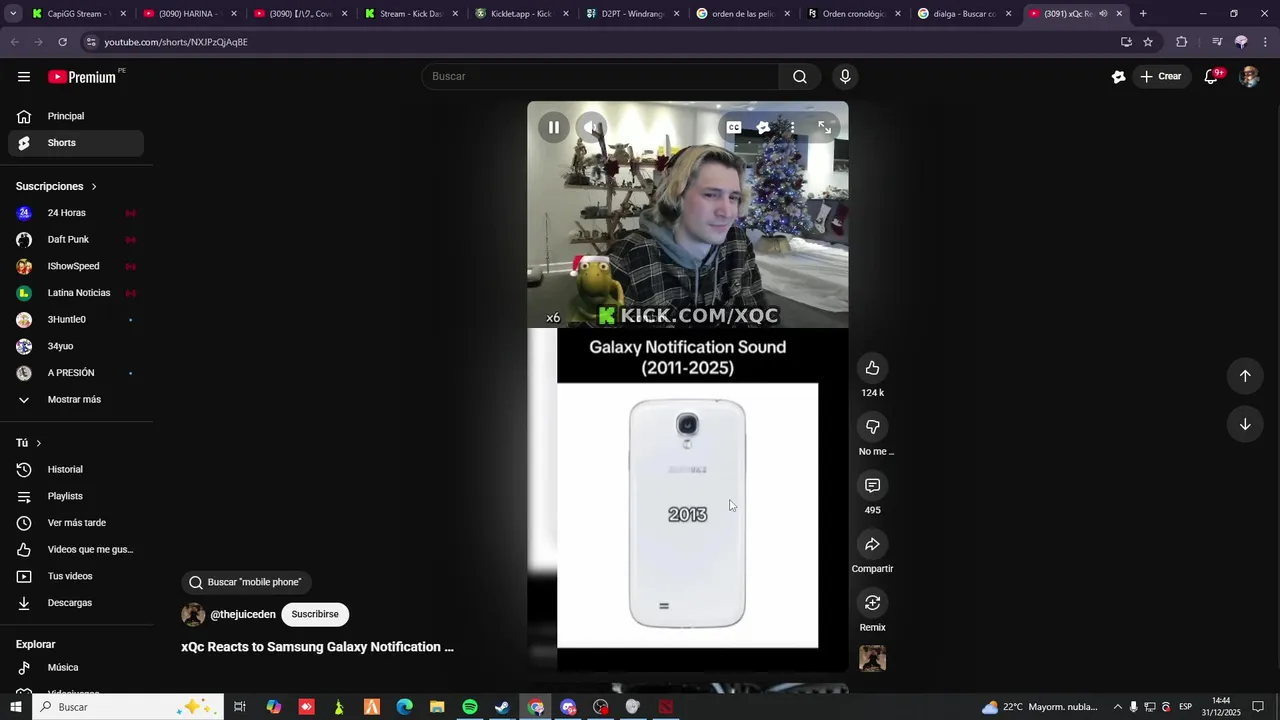Open the Chrome extensions puzzle icon
1280x720 pixels.
(1181, 42)
